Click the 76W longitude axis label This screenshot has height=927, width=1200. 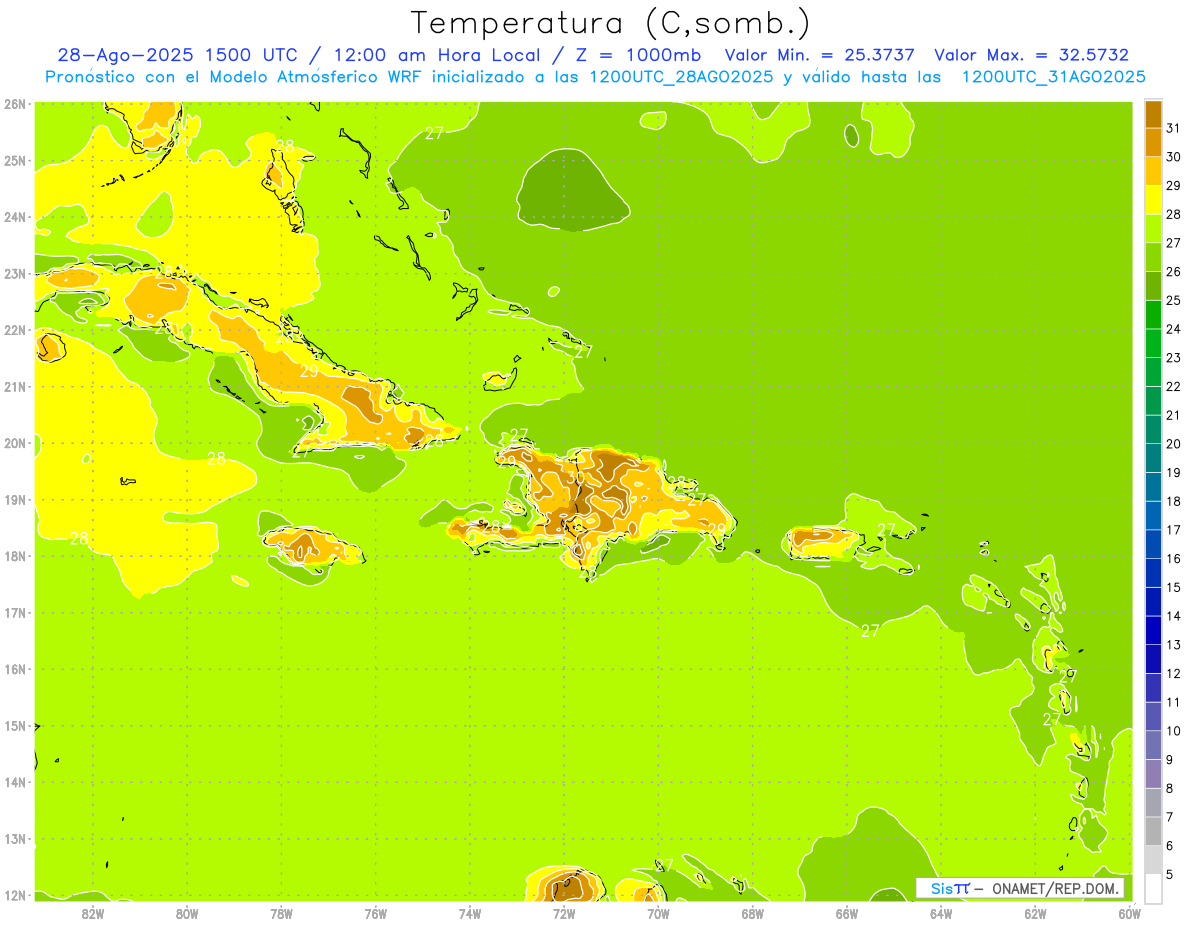tap(376, 913)
